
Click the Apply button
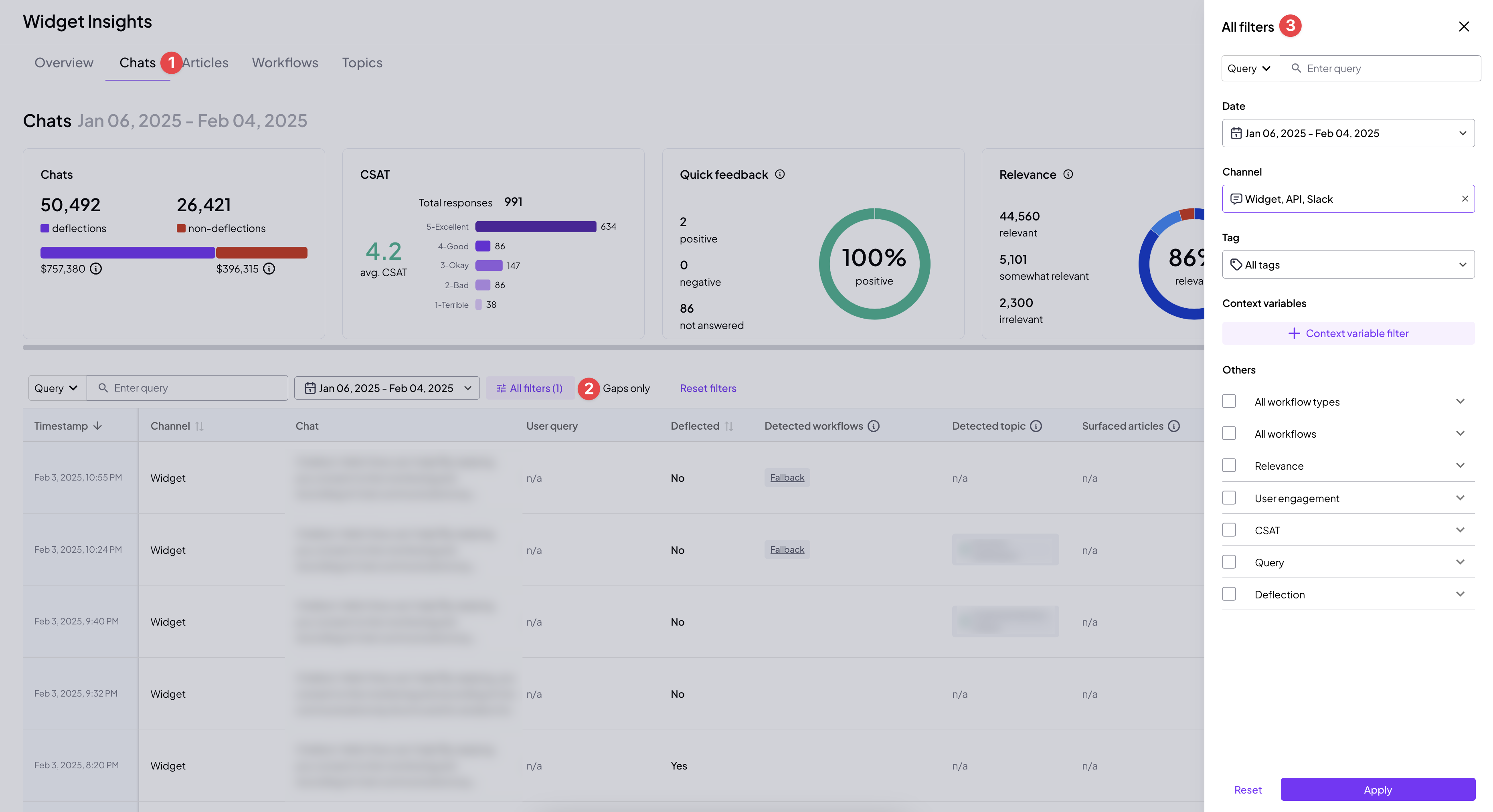tap(1378, 790)
